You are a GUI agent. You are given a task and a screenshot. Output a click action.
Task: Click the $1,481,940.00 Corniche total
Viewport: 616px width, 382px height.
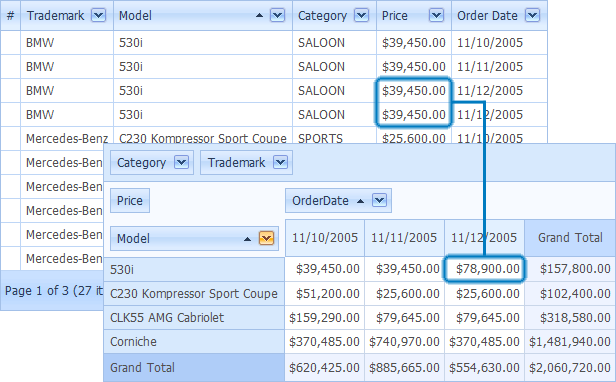pyautogui.click(x=570, y=342)
